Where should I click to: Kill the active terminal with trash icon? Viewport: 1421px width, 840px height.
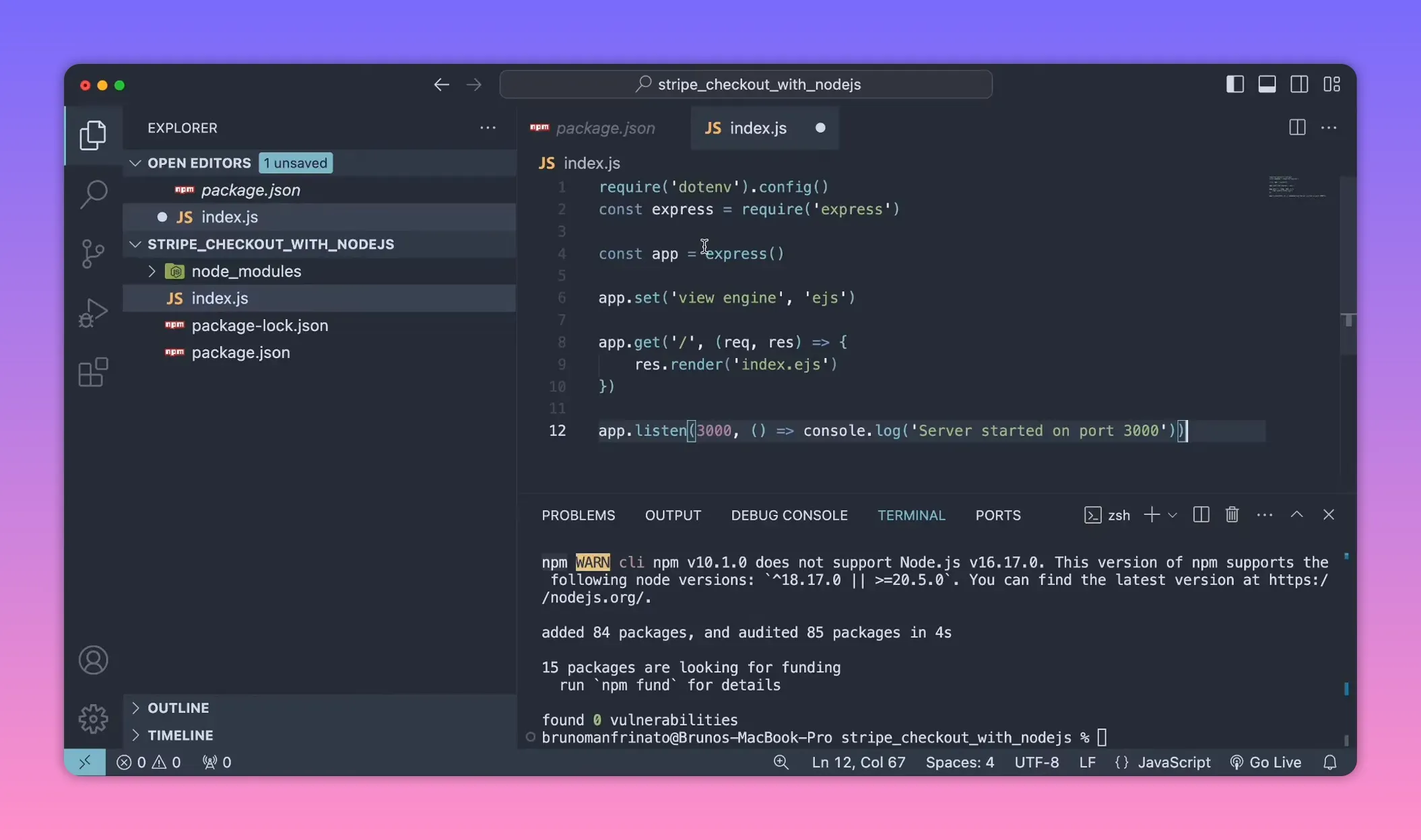tap(1232, 514)
